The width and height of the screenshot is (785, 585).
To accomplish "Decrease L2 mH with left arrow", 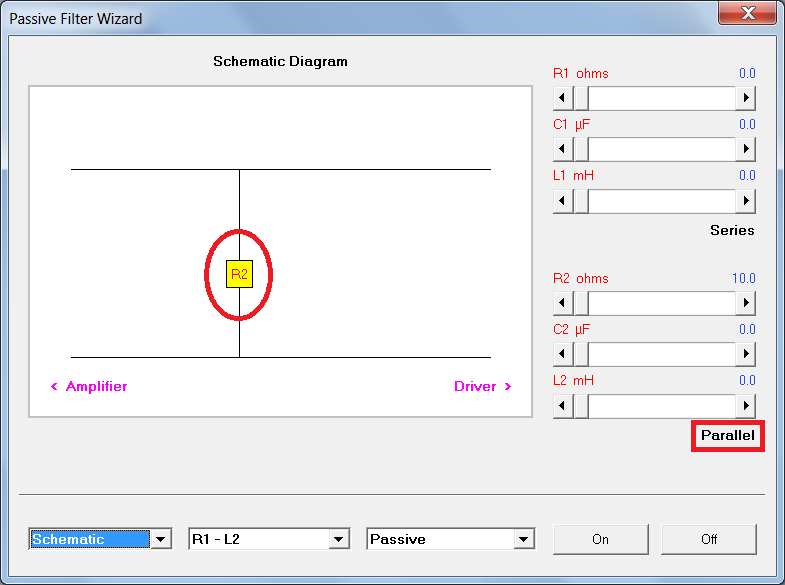I will coord(563,405).
